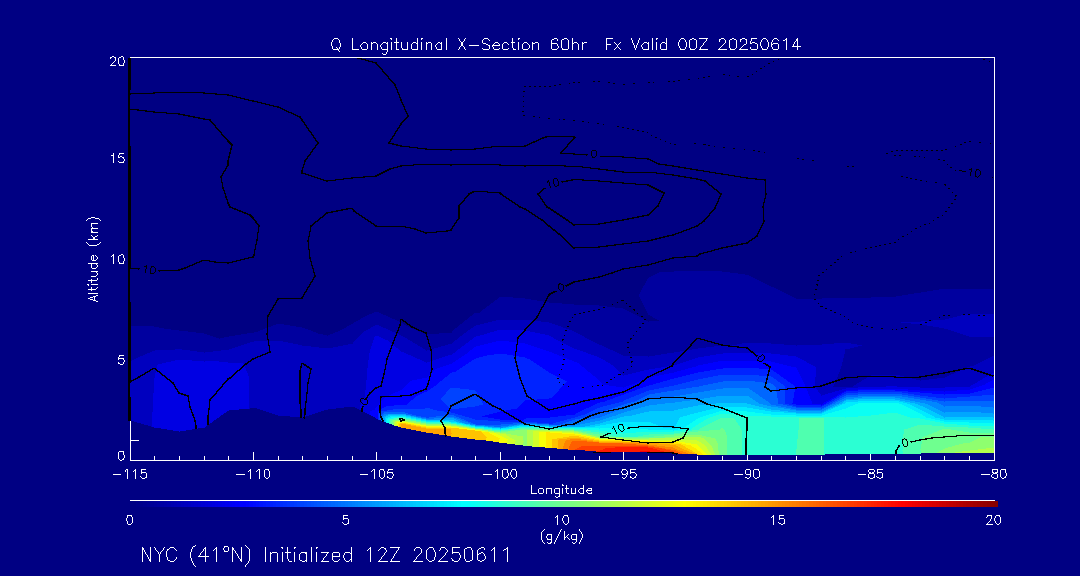Screen dimensions: 1080x576
Task: Click the '-10' contour label near 10 km altitude
Action: coord(147,270)
